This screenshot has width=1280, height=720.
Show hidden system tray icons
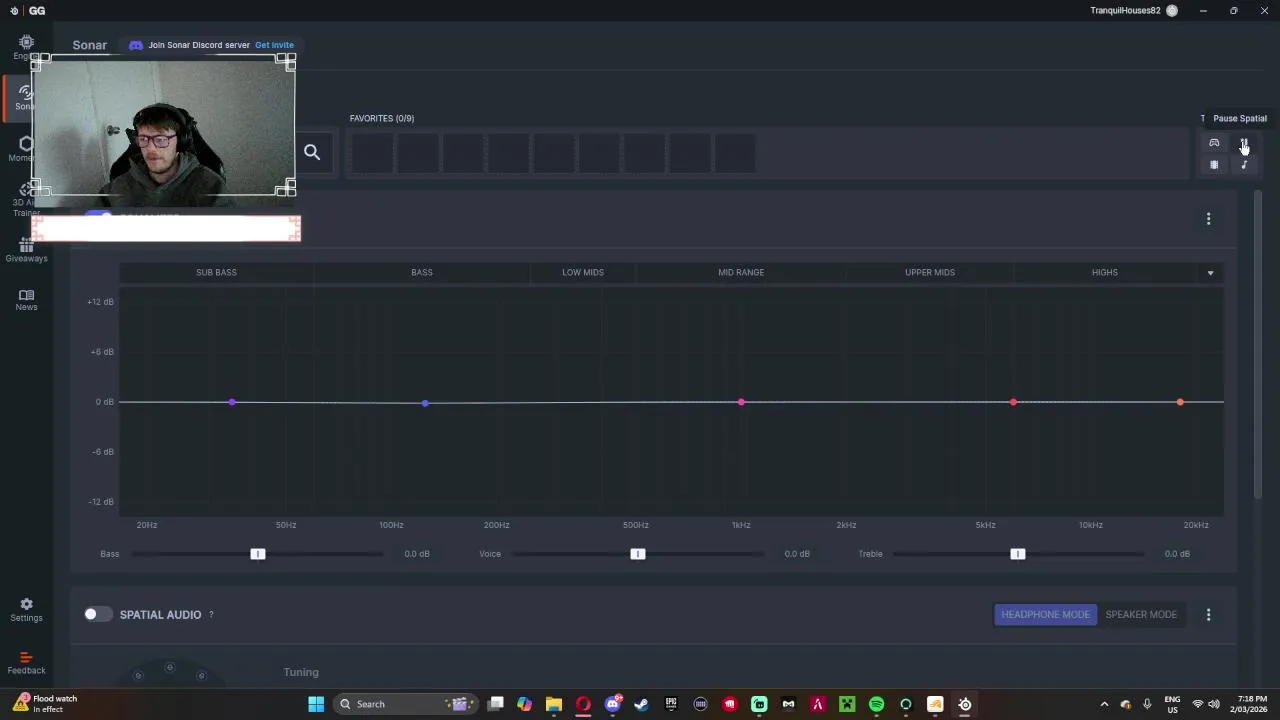[x=1104, y=704]
